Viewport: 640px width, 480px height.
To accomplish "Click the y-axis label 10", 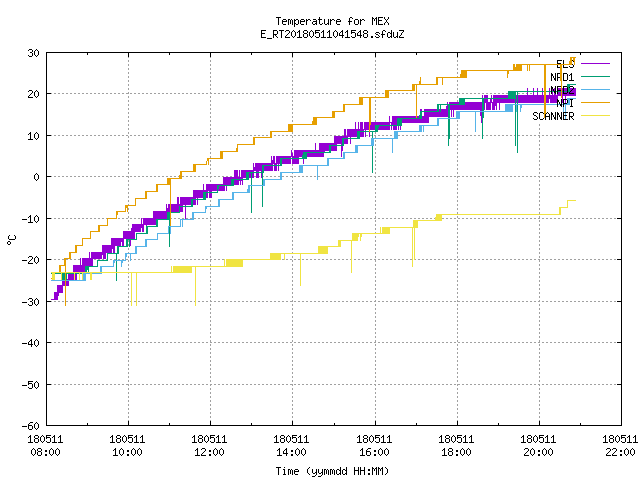I will (33, 136).
